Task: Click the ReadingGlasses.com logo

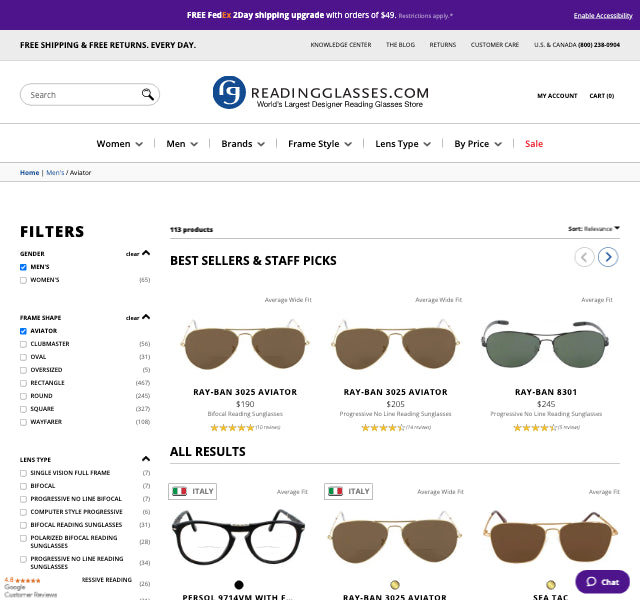Action: tap(321, 93)
